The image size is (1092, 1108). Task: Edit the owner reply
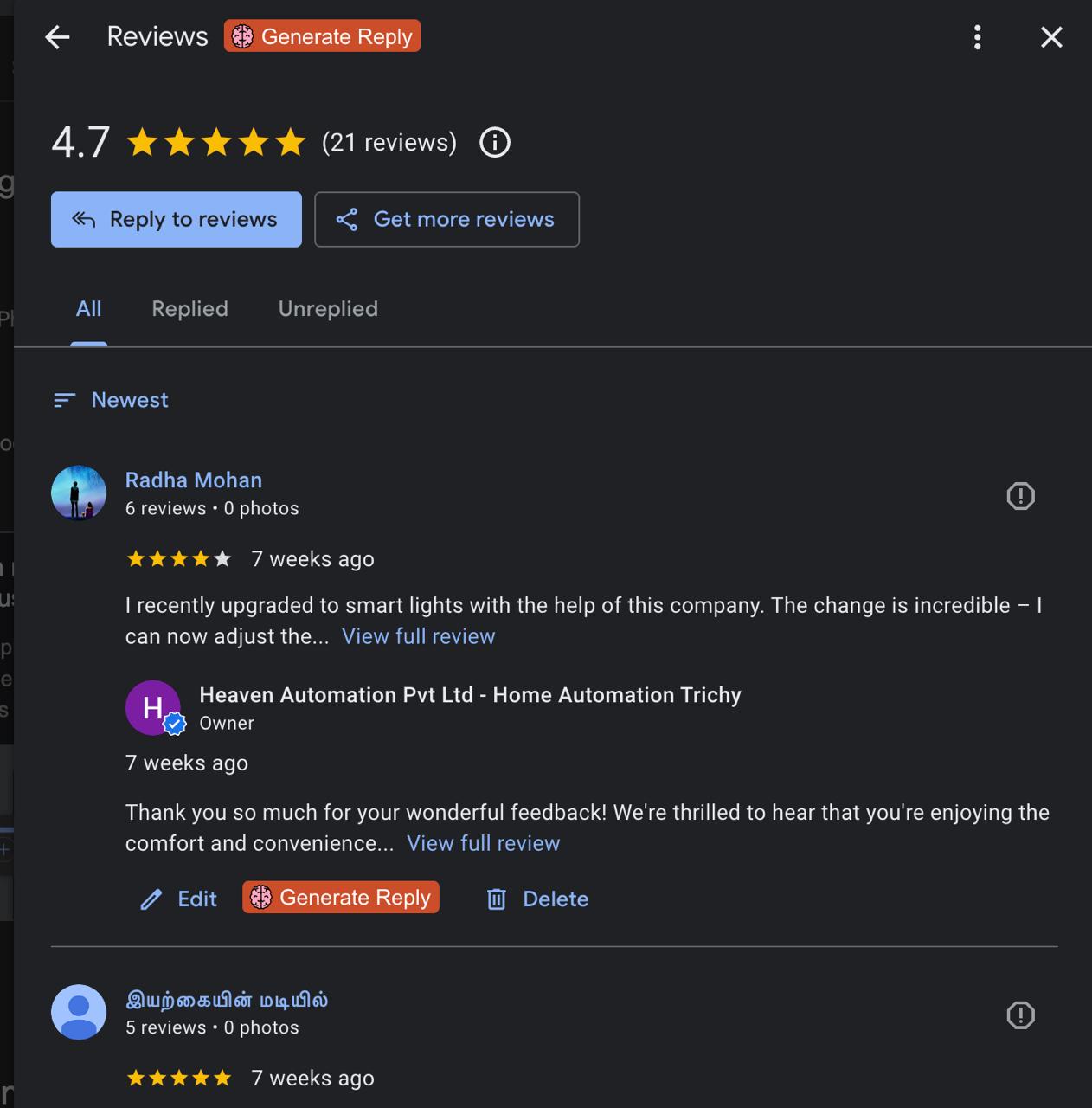pos(179,899)
